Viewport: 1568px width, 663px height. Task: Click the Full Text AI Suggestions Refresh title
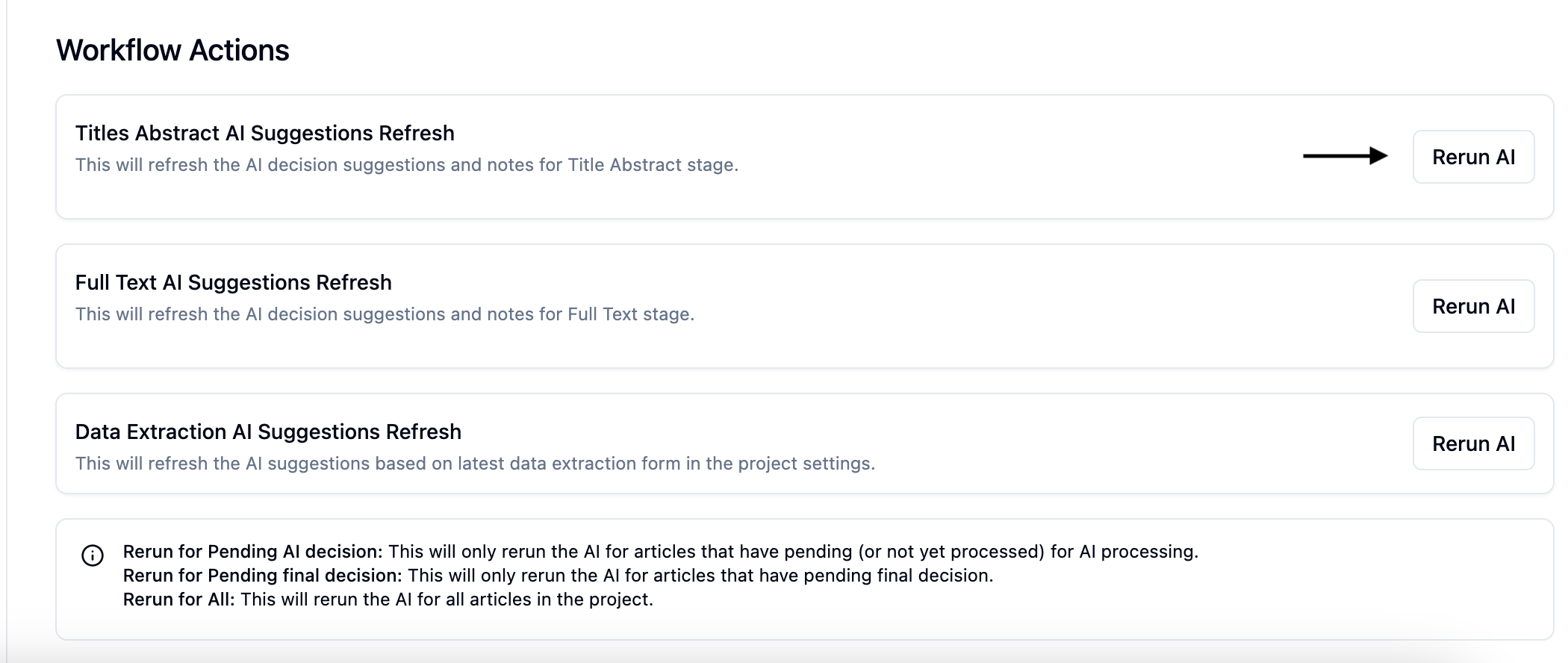pyautogui.click(x=234, y=282)
